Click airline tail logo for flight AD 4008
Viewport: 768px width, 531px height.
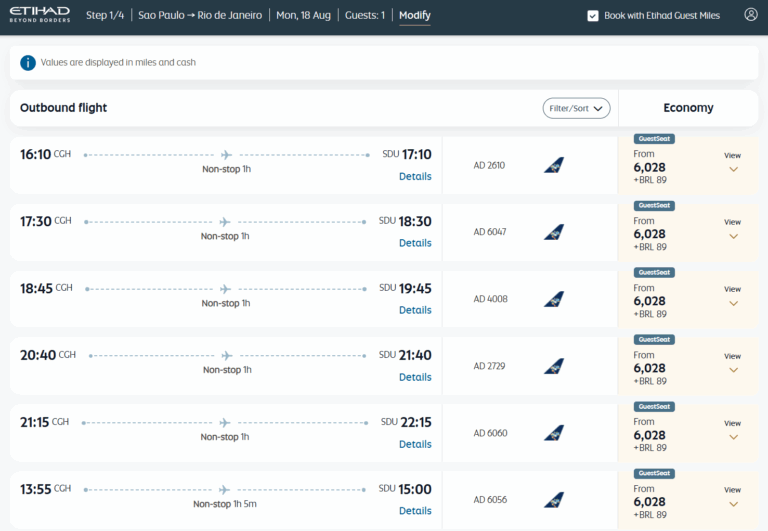(553, 299)
